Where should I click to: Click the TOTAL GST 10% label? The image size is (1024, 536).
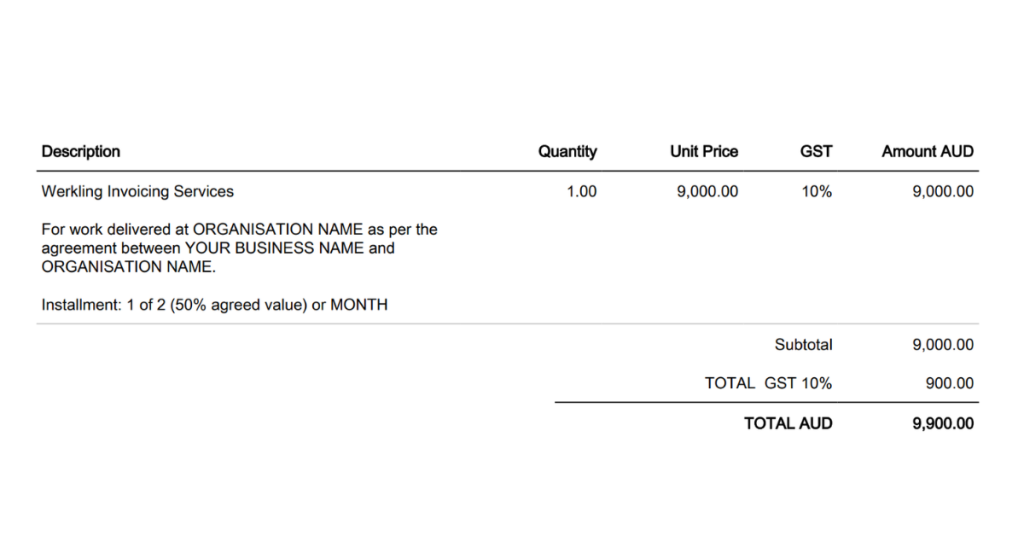click(769, 383)
